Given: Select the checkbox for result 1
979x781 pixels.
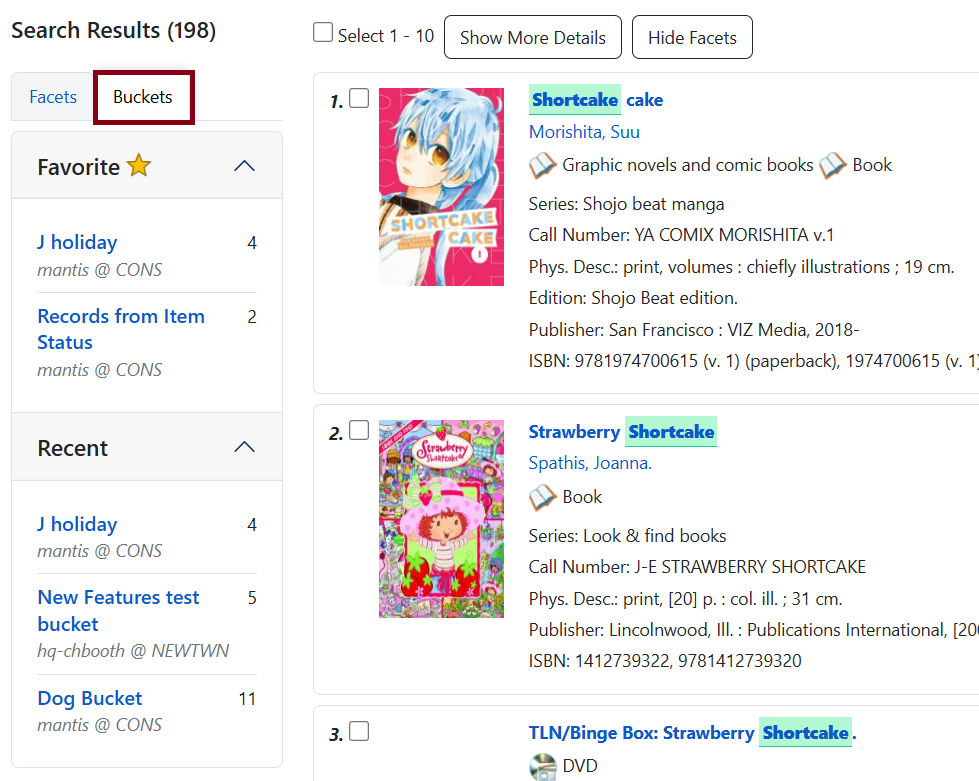Looking at the screenshot, I should point(359,98).
